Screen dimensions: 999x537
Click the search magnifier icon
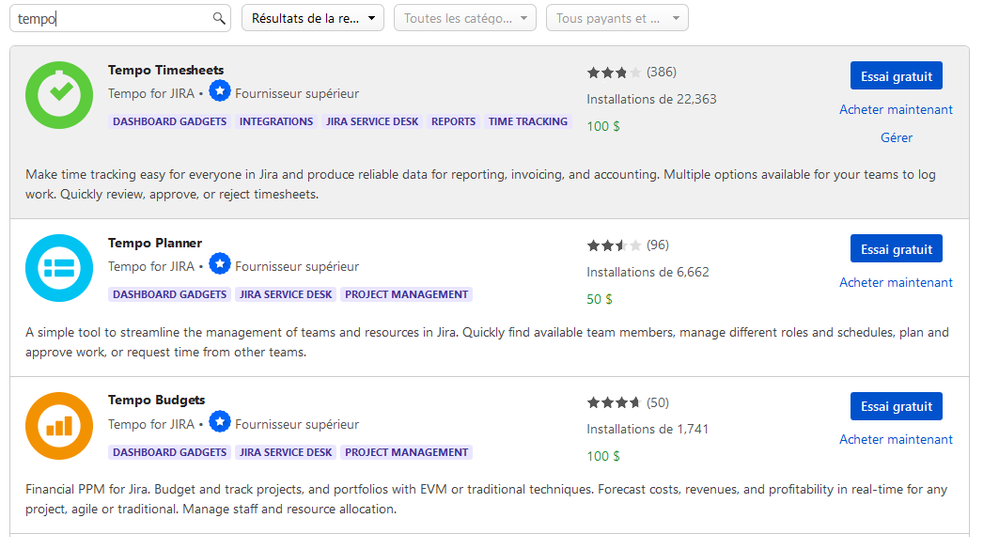tap(219, 18)
